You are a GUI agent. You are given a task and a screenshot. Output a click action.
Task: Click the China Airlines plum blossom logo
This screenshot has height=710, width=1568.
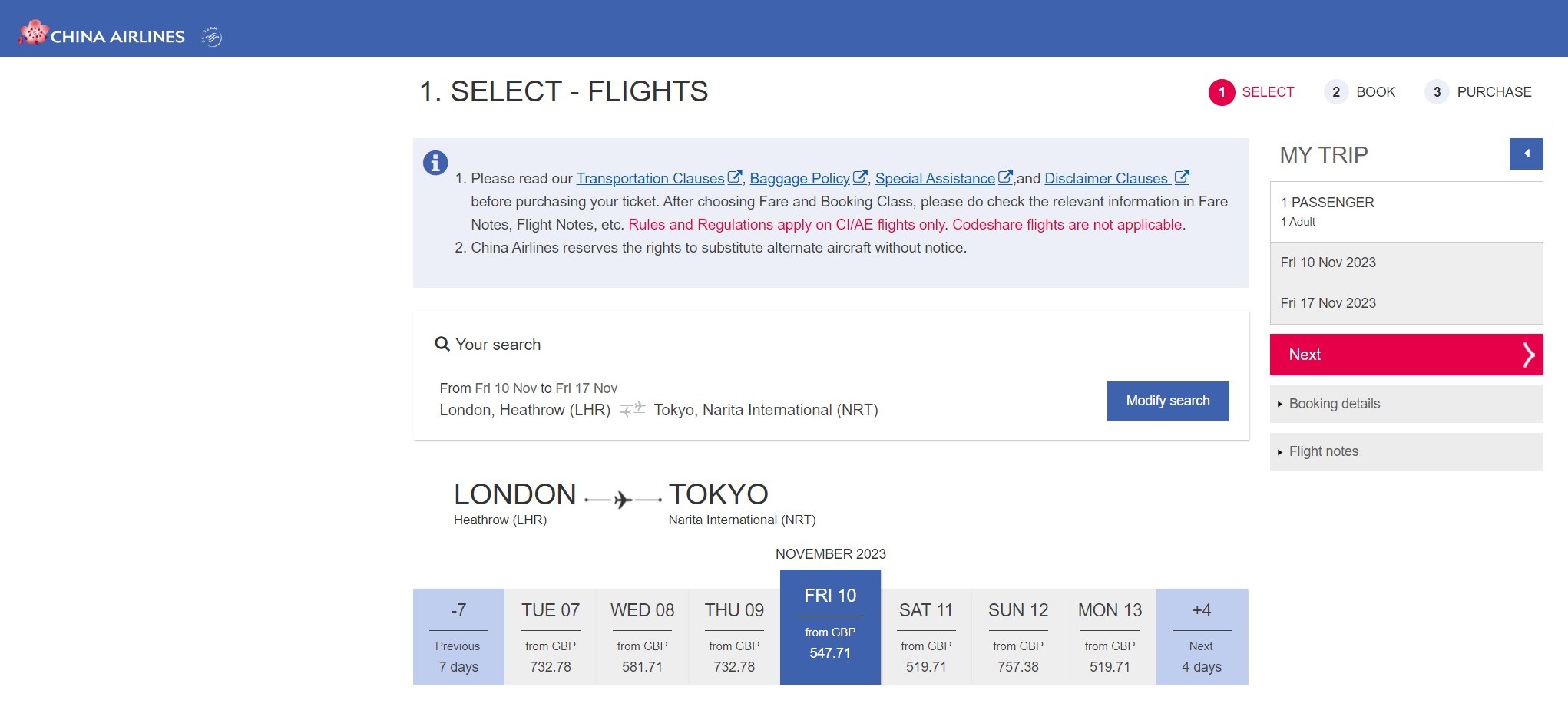(x=34, y=33)
